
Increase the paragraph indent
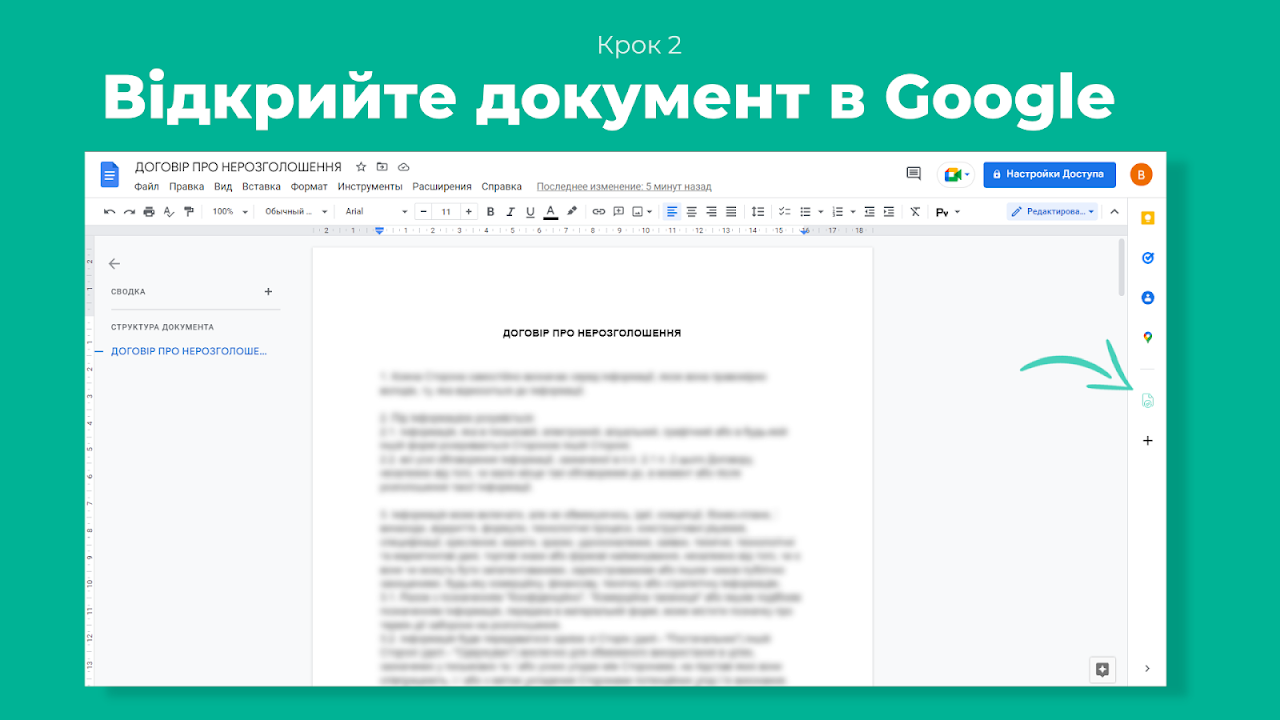point(889,212)
